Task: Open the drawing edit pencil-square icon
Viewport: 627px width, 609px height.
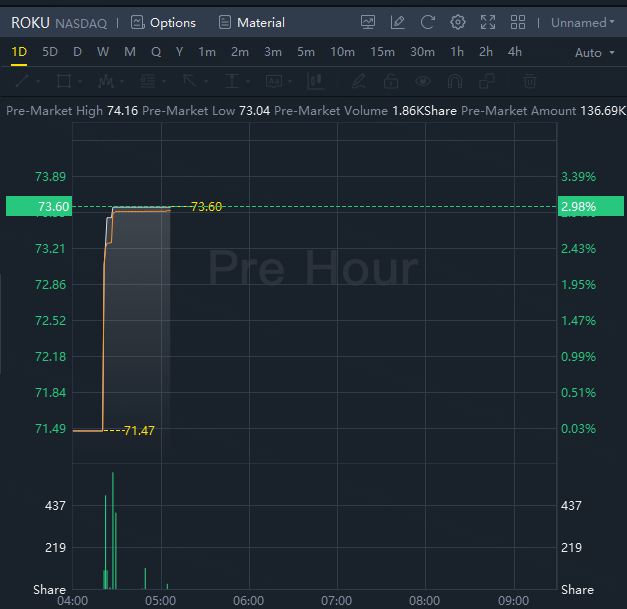Action: (397, 22)
